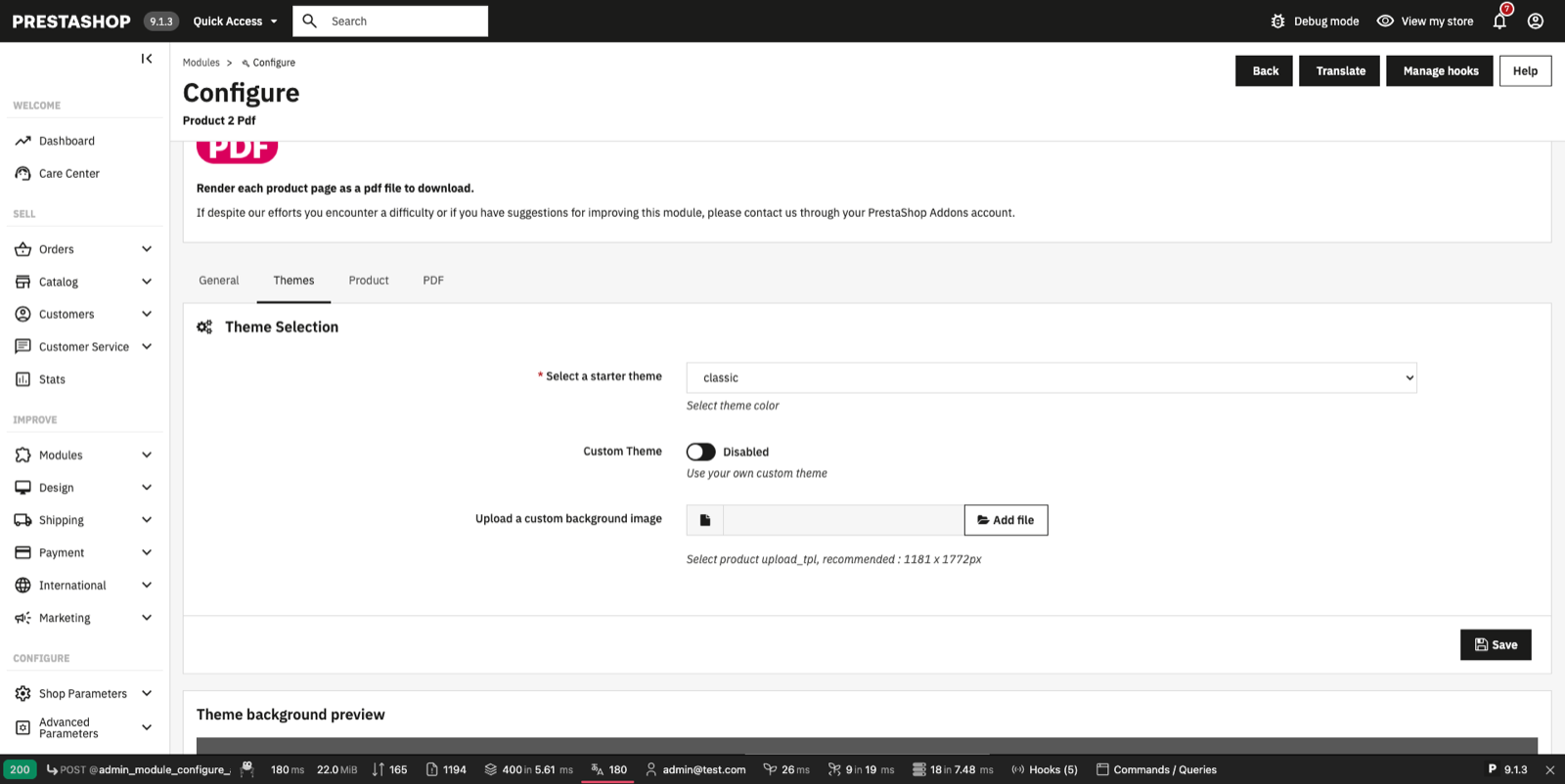Open Manage hooks
The height and width of the screenshot is (784, 1565).
click(x=1440, y=70)
